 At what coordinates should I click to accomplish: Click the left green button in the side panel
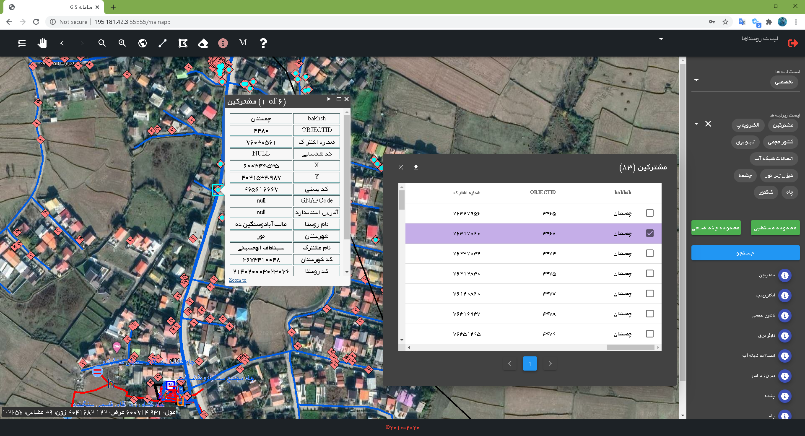tap(716, 228)
